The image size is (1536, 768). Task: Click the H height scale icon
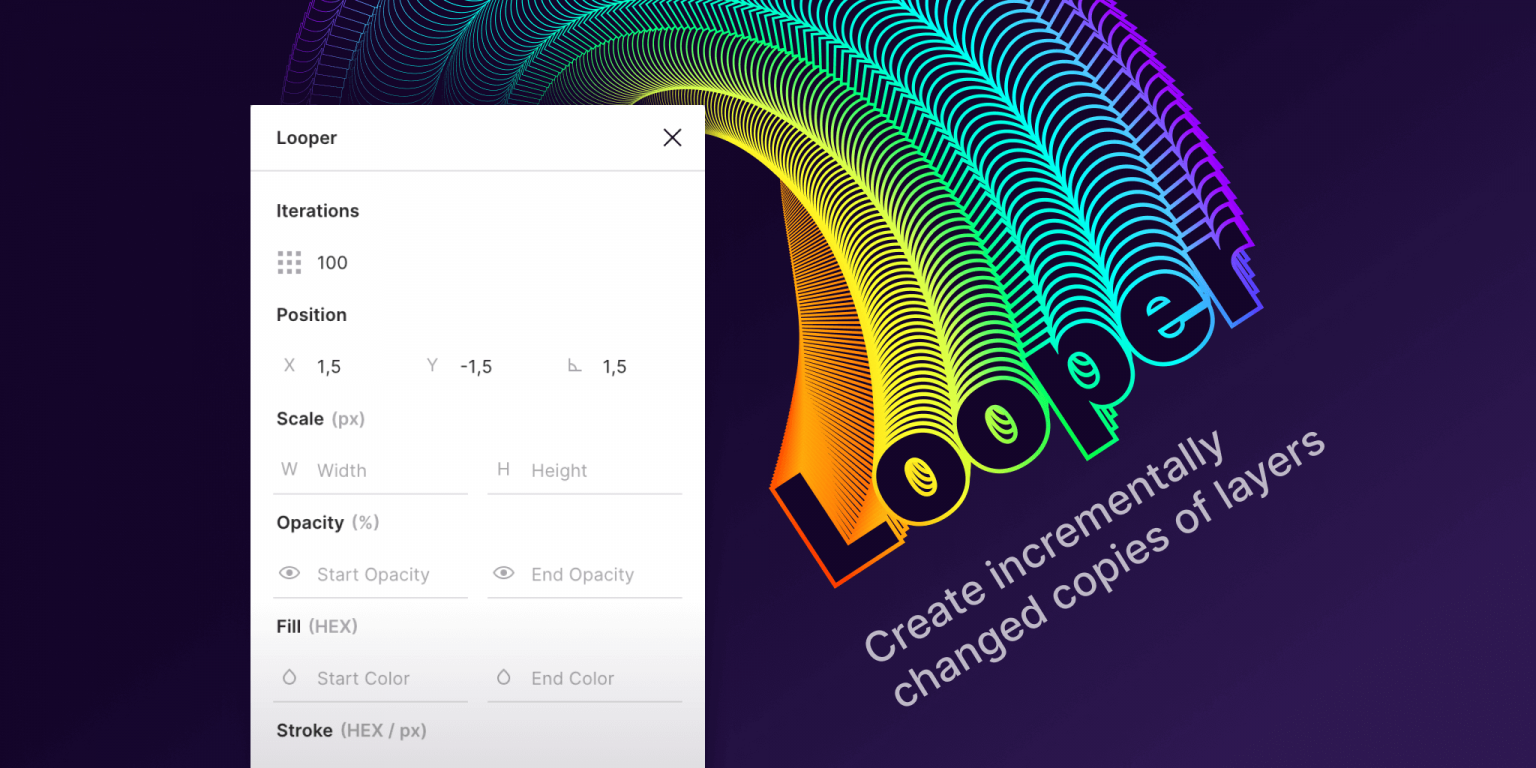pyautogui.click(x=504, y=469)
